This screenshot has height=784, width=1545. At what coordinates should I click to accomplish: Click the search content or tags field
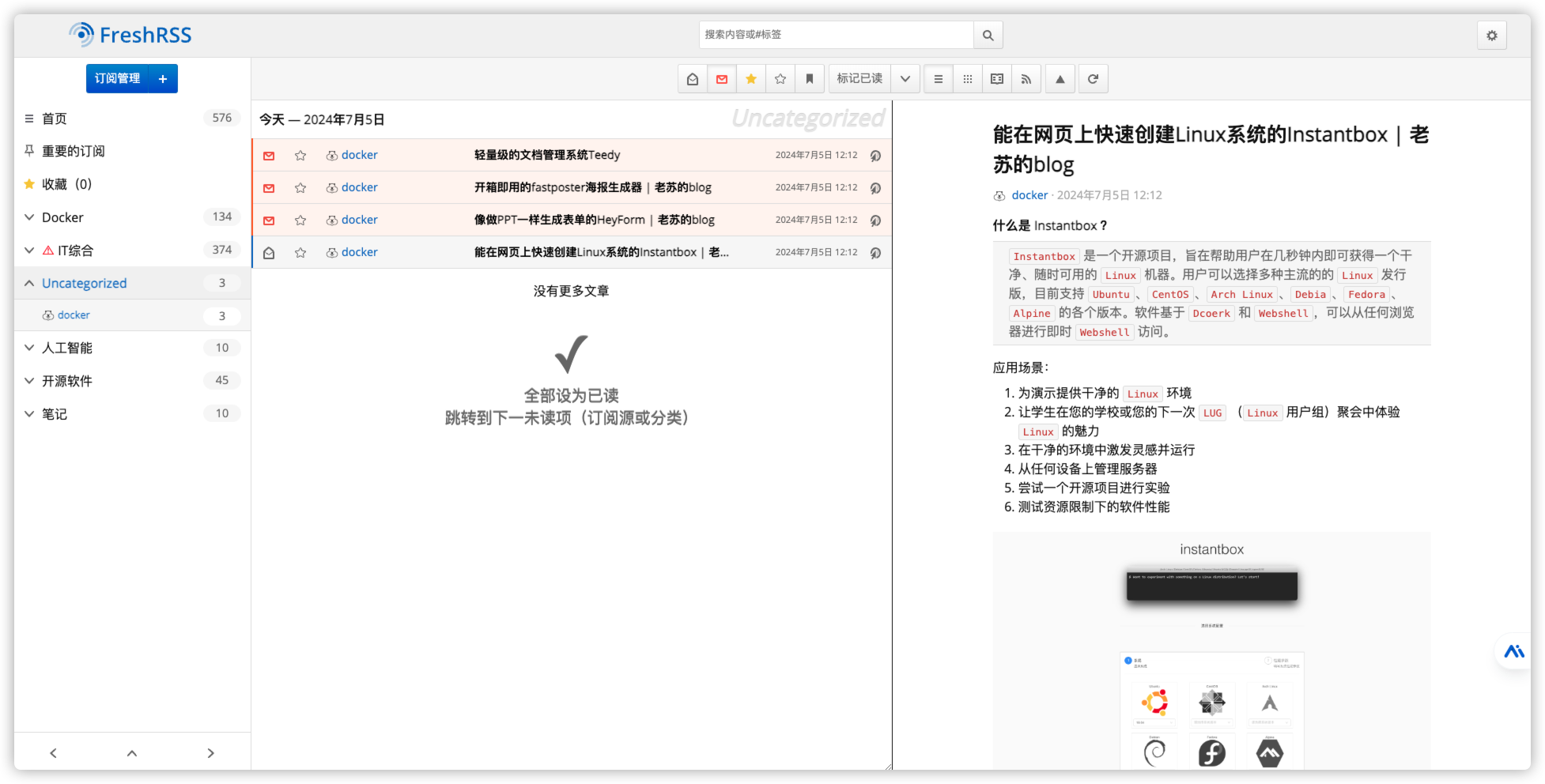coord(836,35)
